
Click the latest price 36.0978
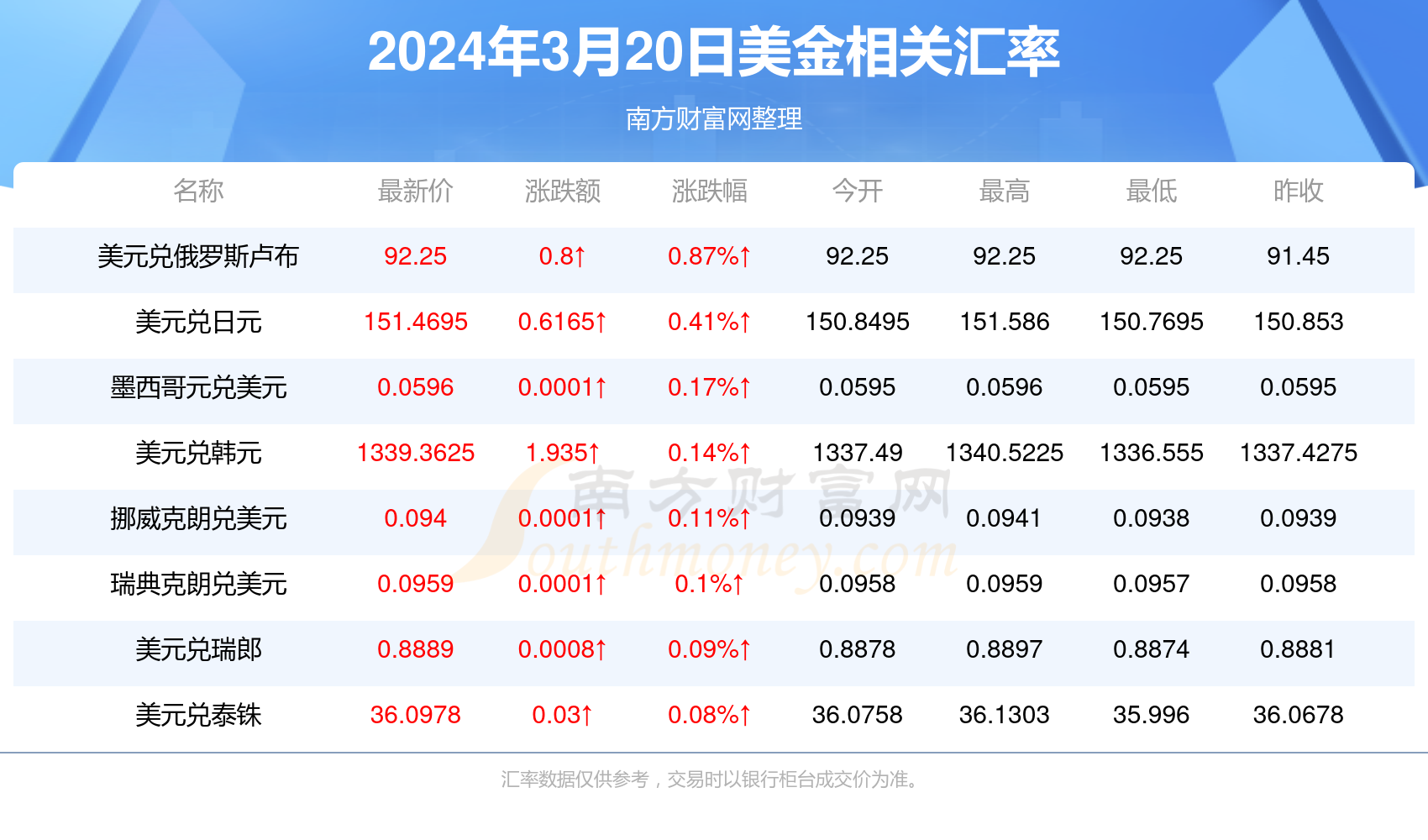pos(415,715)
